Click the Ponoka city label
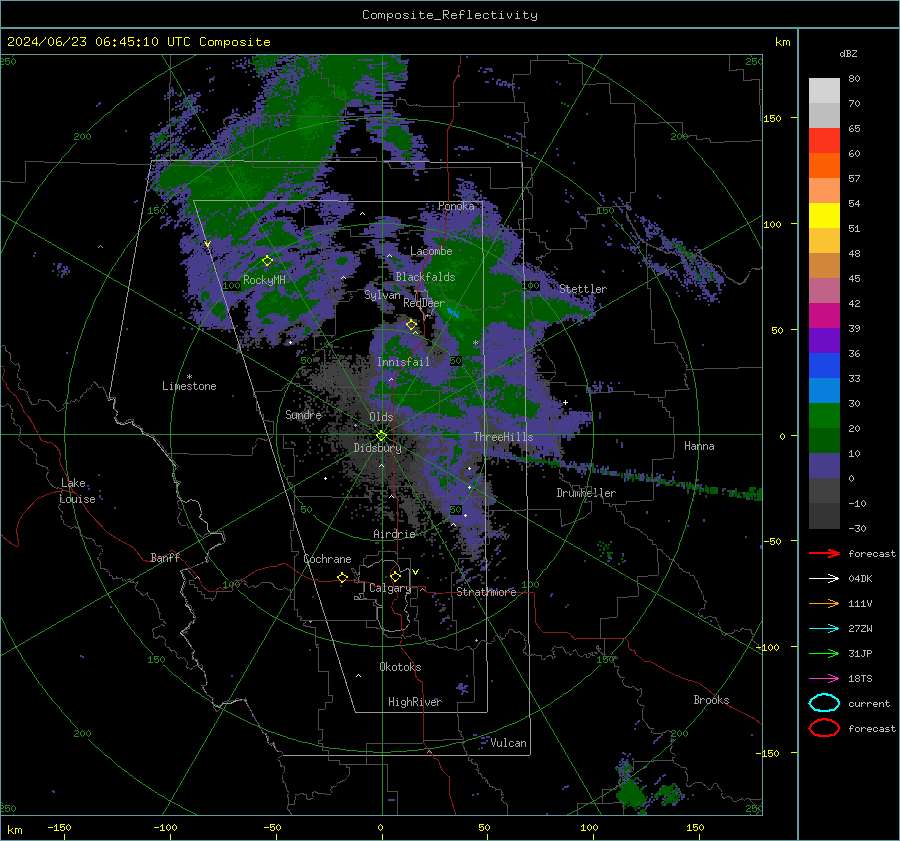 click(456, 206)
